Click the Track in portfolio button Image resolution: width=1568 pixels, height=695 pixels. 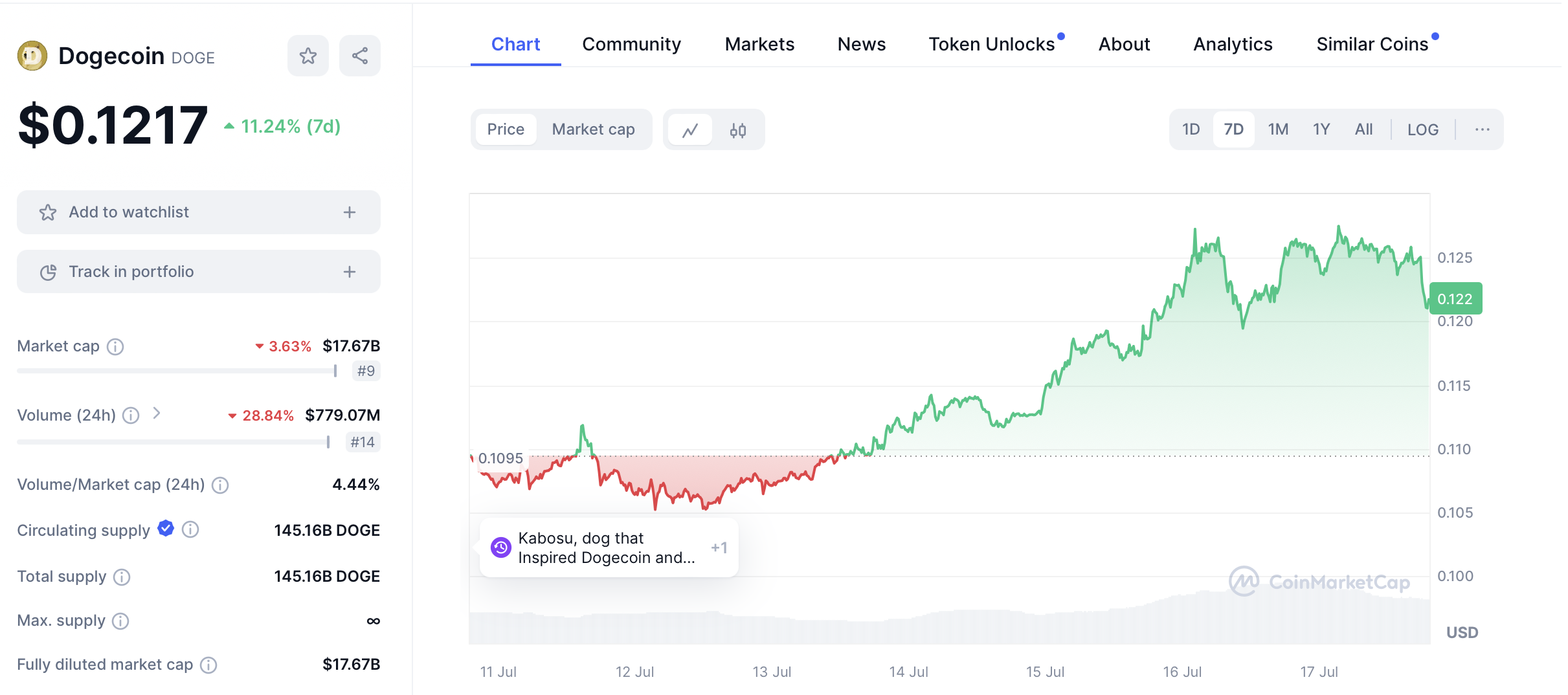198,272
